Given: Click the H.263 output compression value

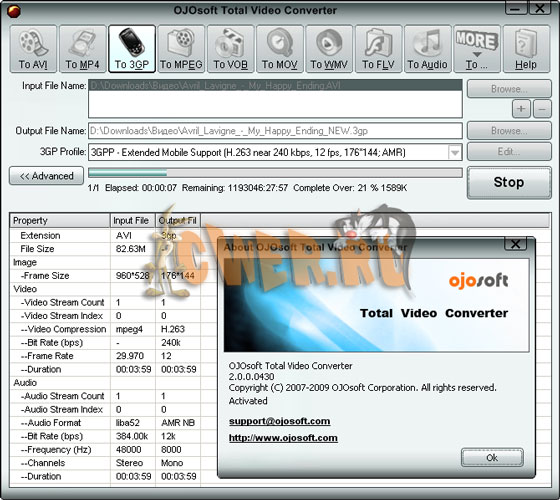Looking at the screenshot, I should 173,329.
